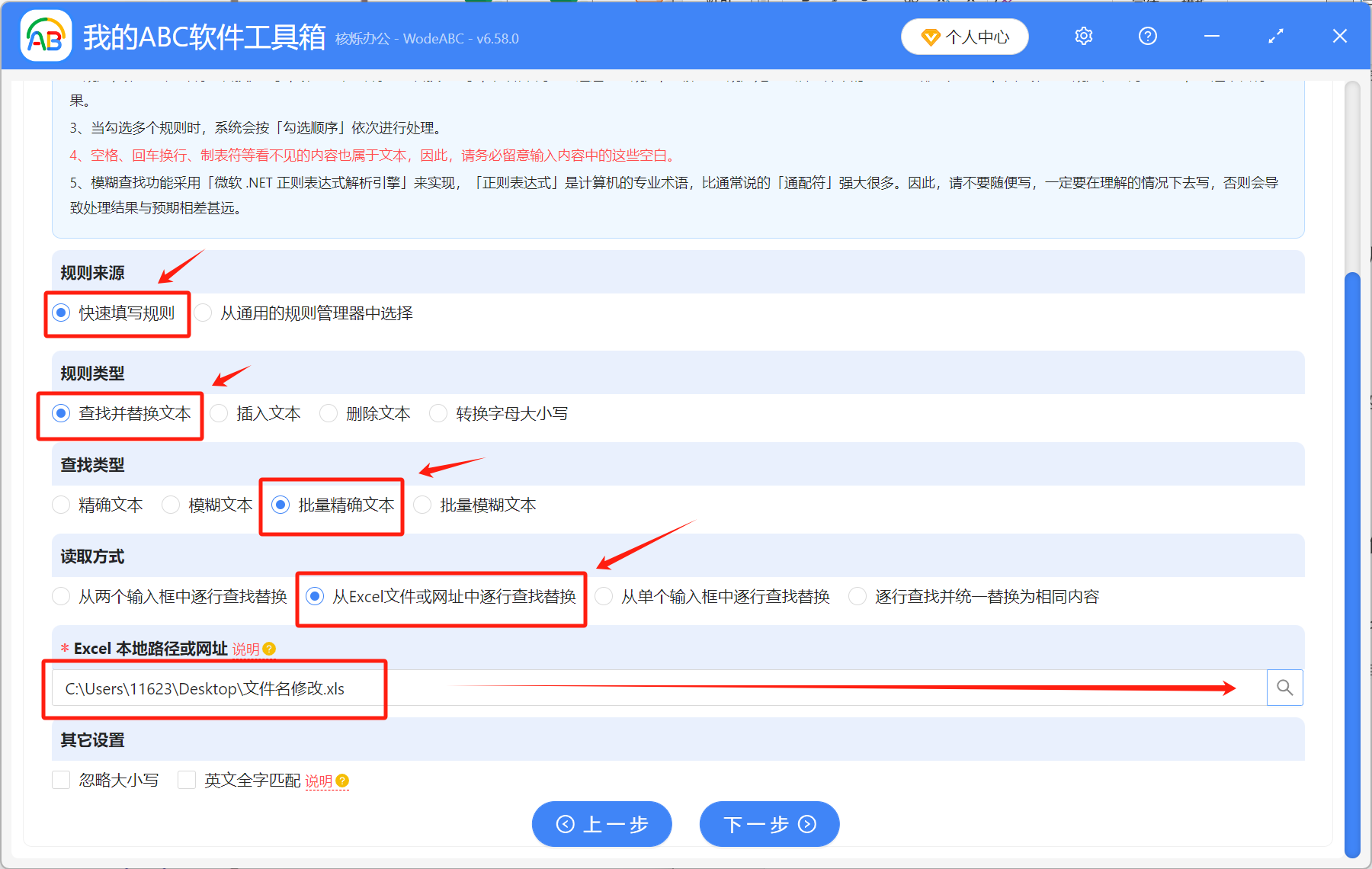Select 从通用的规则管理器中选择 rule source

tap(203, 313)
